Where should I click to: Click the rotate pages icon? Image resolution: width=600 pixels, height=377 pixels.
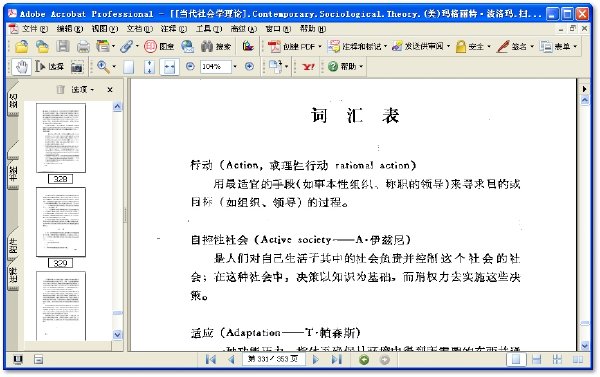[275, 66]
